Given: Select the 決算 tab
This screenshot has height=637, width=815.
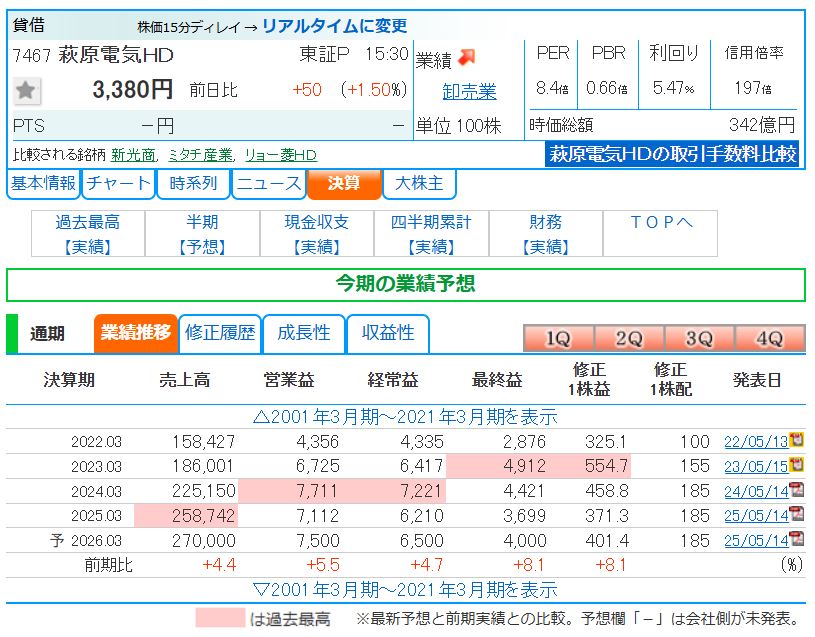Looking at the screenshot, I should [x=344, y=183].
